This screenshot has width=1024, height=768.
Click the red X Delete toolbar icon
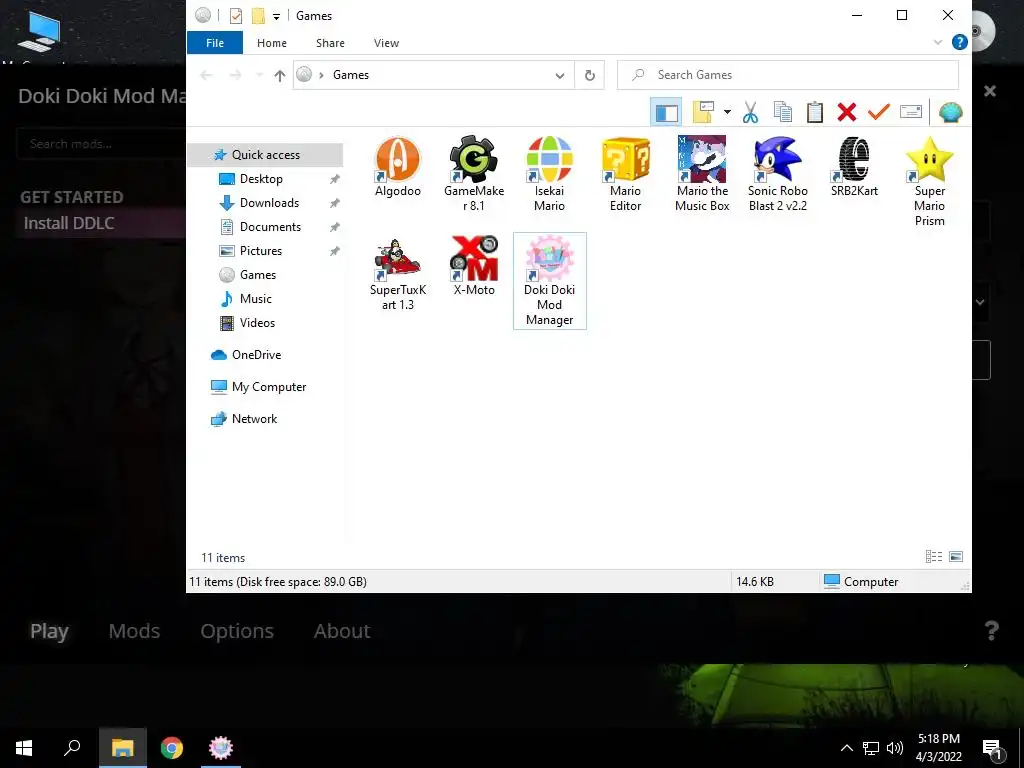pyautogui.click(x=846, y=112)
